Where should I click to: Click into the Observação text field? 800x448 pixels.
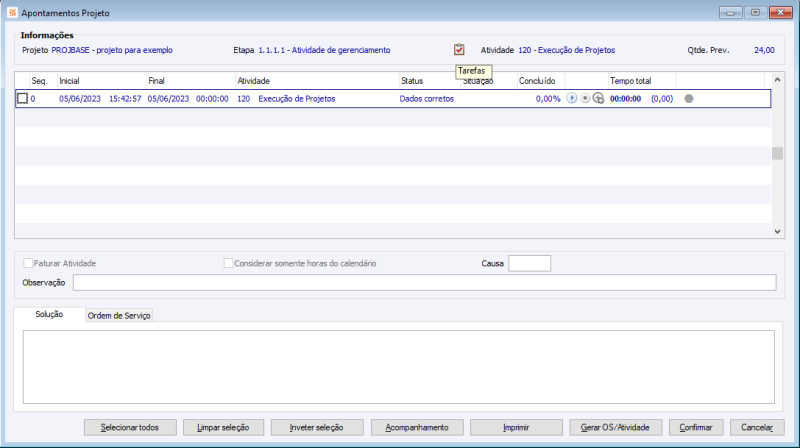pyautogui.click(x=424, y=283)
